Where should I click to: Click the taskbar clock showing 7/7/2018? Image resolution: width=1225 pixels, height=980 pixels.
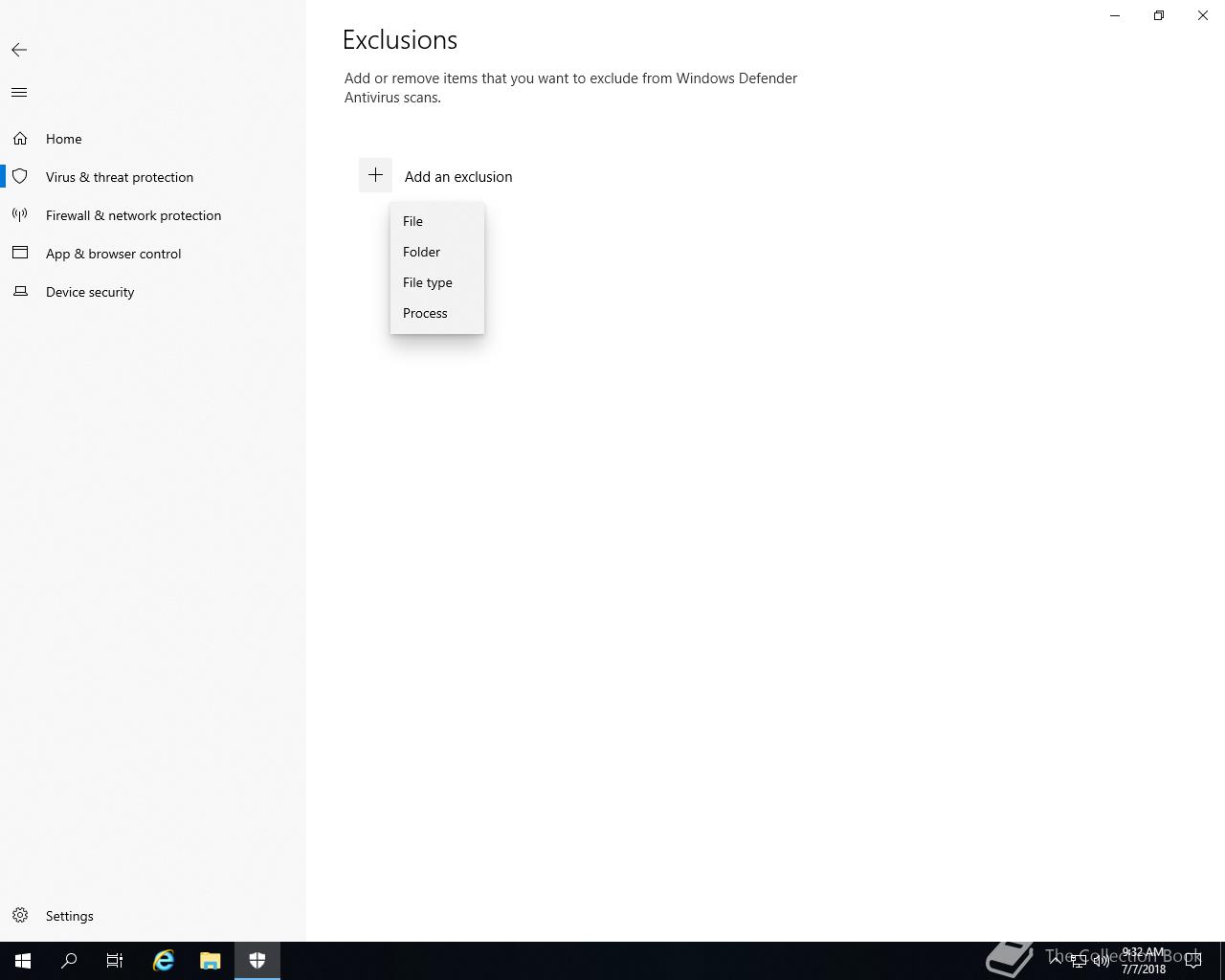click(x=1144, y=961)
